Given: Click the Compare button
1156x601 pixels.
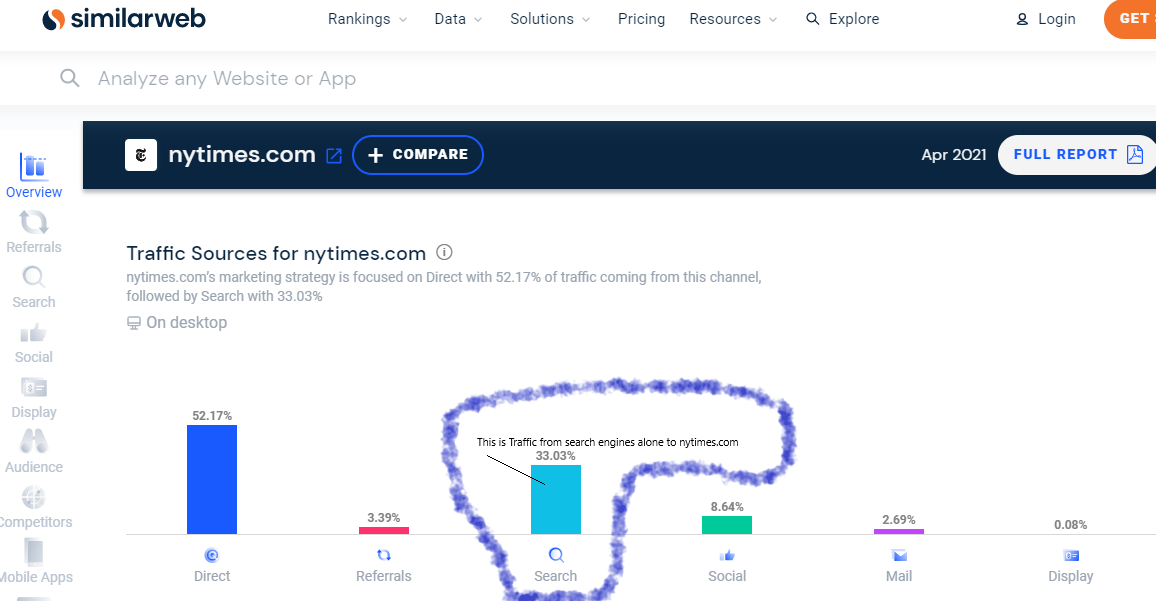Looking at the screenshot, I should pos(418,155).
